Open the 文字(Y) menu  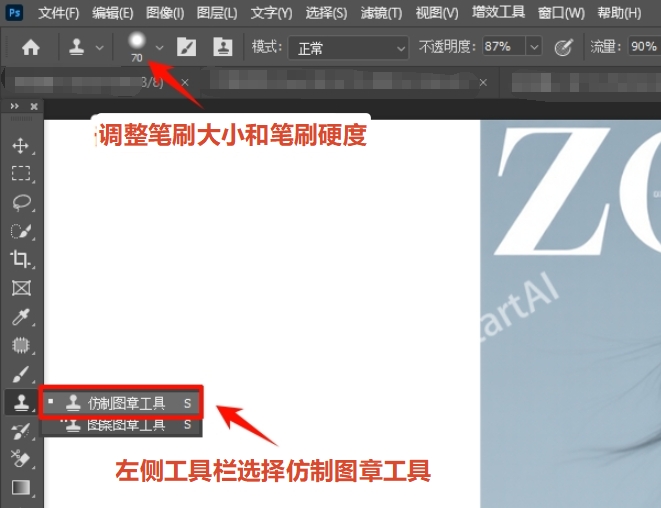(x=271, y=13)
